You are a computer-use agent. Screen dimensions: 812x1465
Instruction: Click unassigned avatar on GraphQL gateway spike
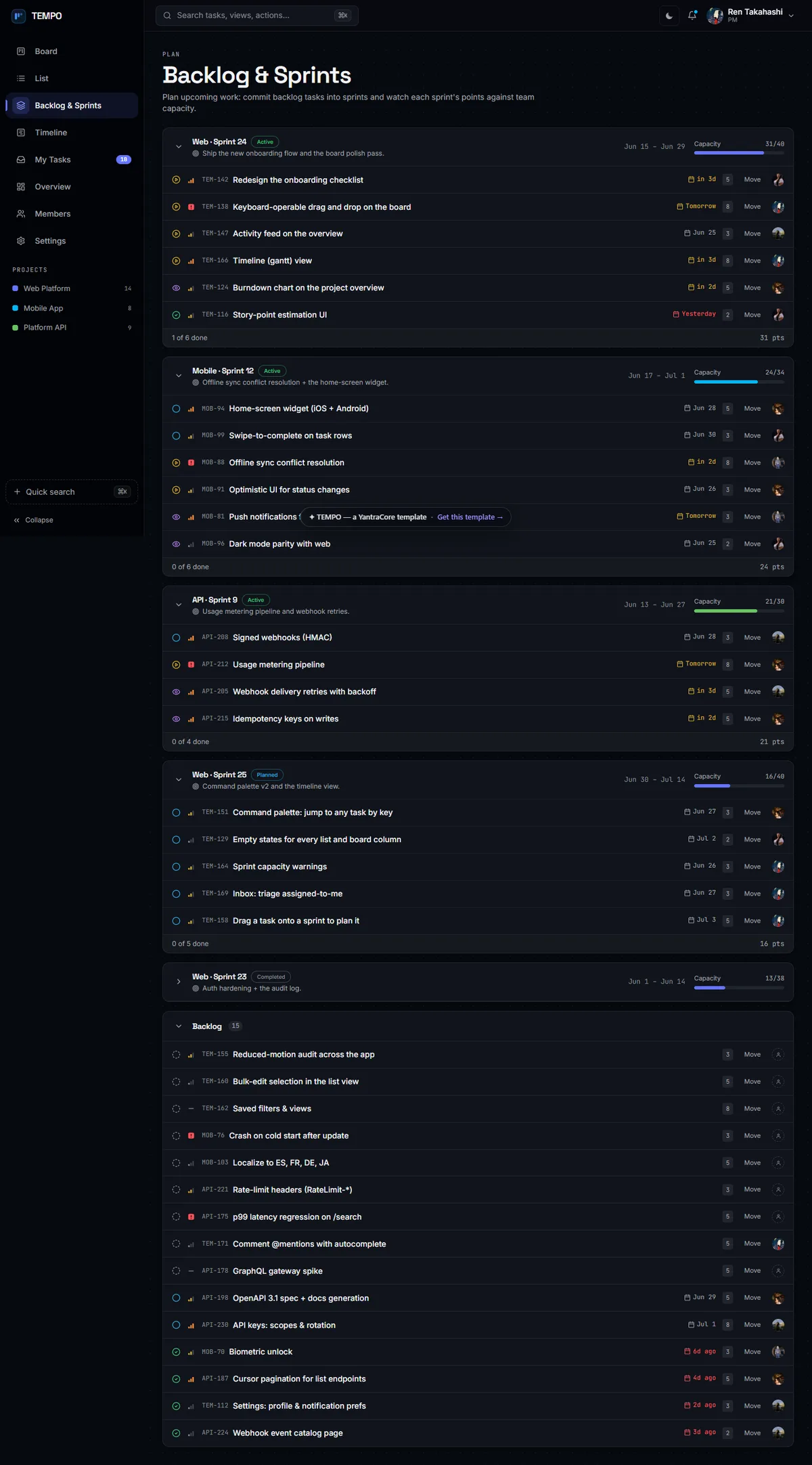click(778, 1271)
